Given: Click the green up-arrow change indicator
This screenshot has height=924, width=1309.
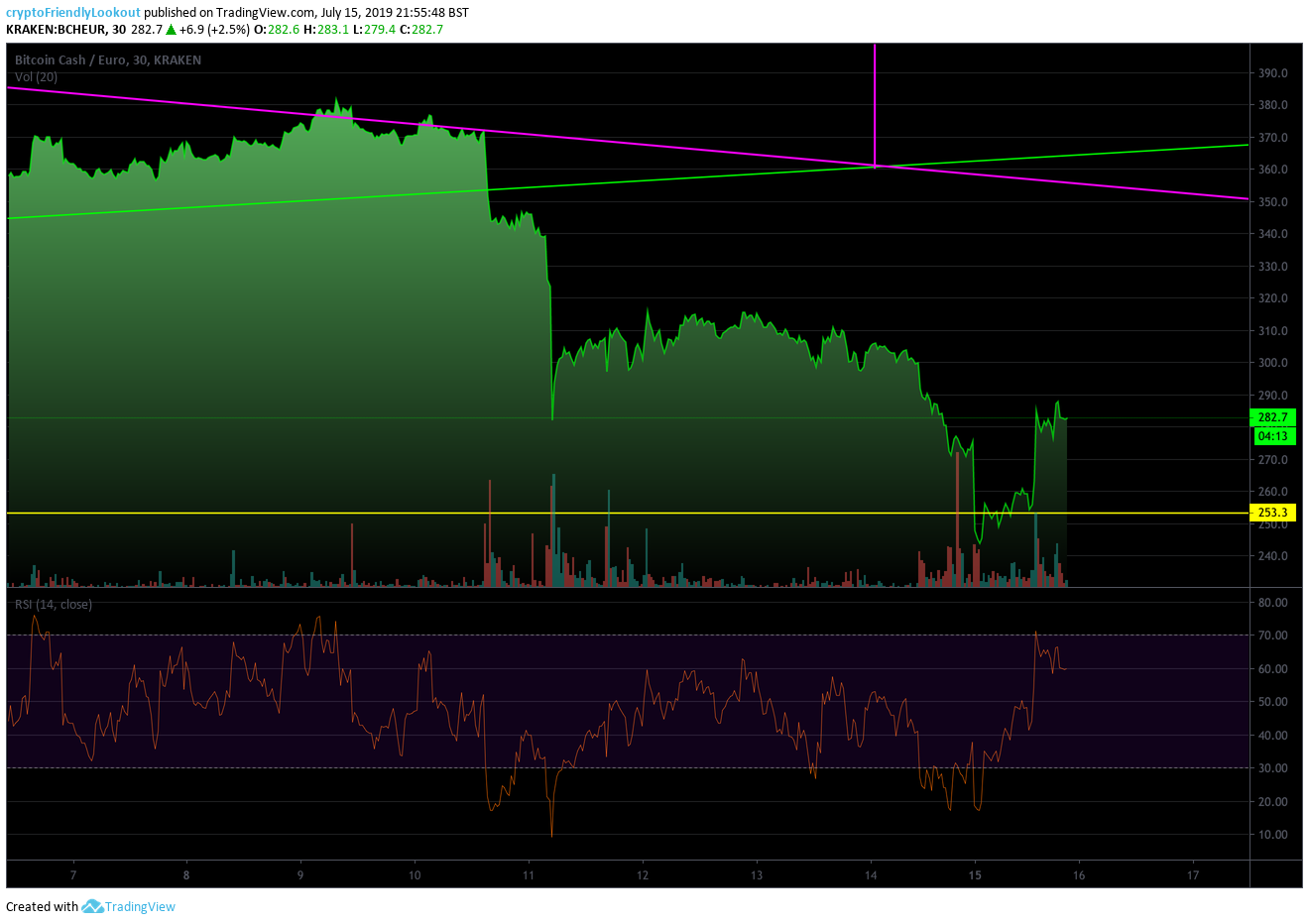Looking at the screenshot, I should click(x=171, y=30).
